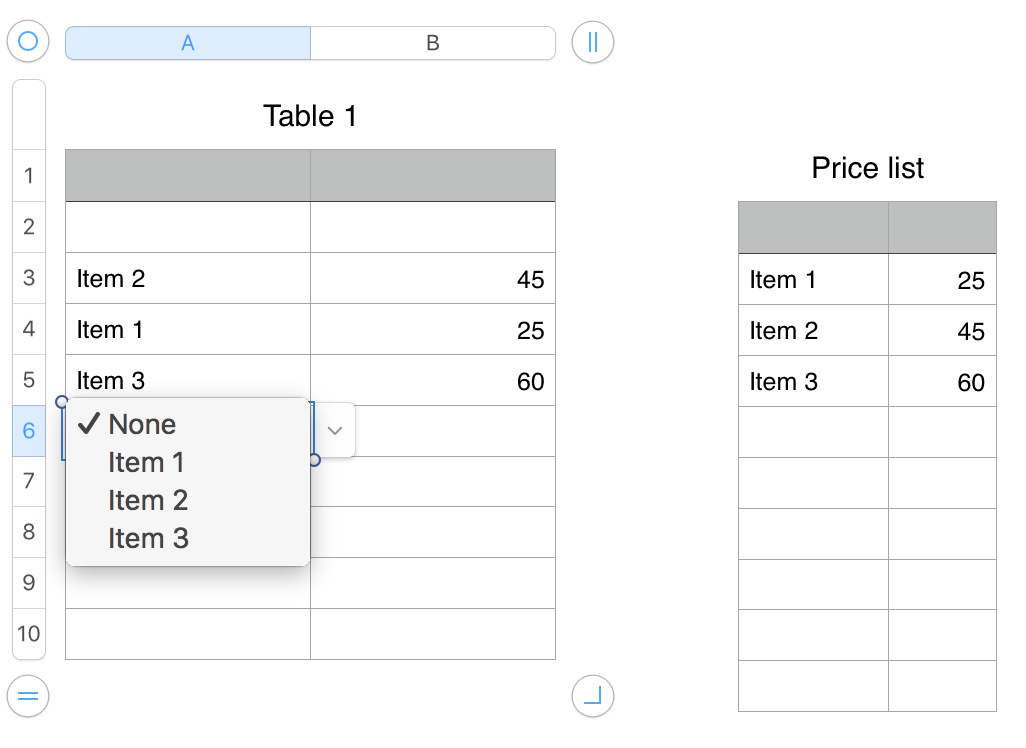Click the Table 1 title
This screenshot has width=1026, height=748.
click(310, 116)
